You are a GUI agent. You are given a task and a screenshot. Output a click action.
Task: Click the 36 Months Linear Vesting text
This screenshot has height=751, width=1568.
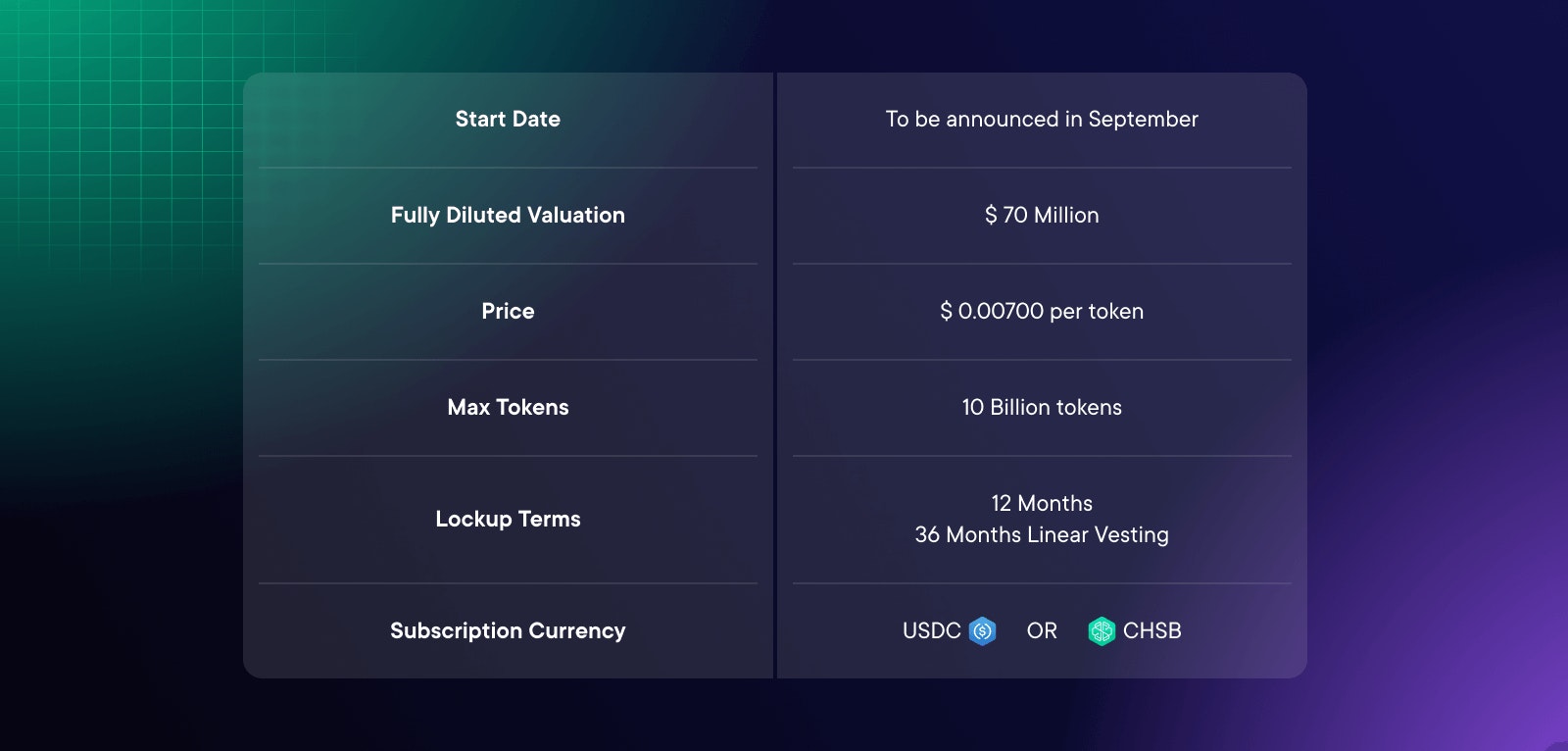coord(1042,534)
